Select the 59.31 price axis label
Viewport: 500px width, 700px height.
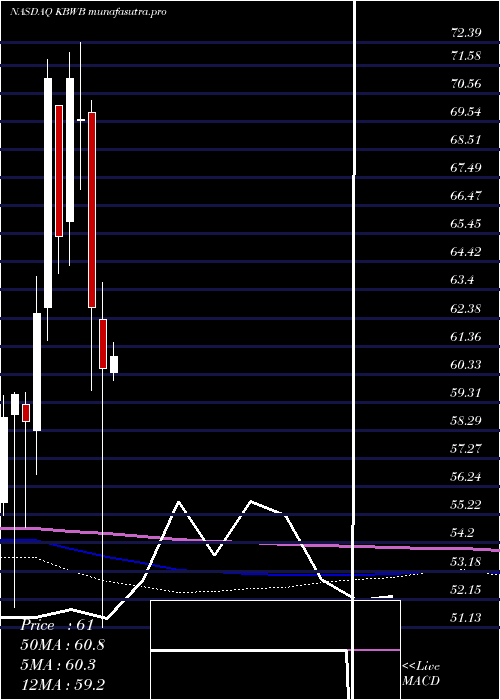[x=466, y=393]
